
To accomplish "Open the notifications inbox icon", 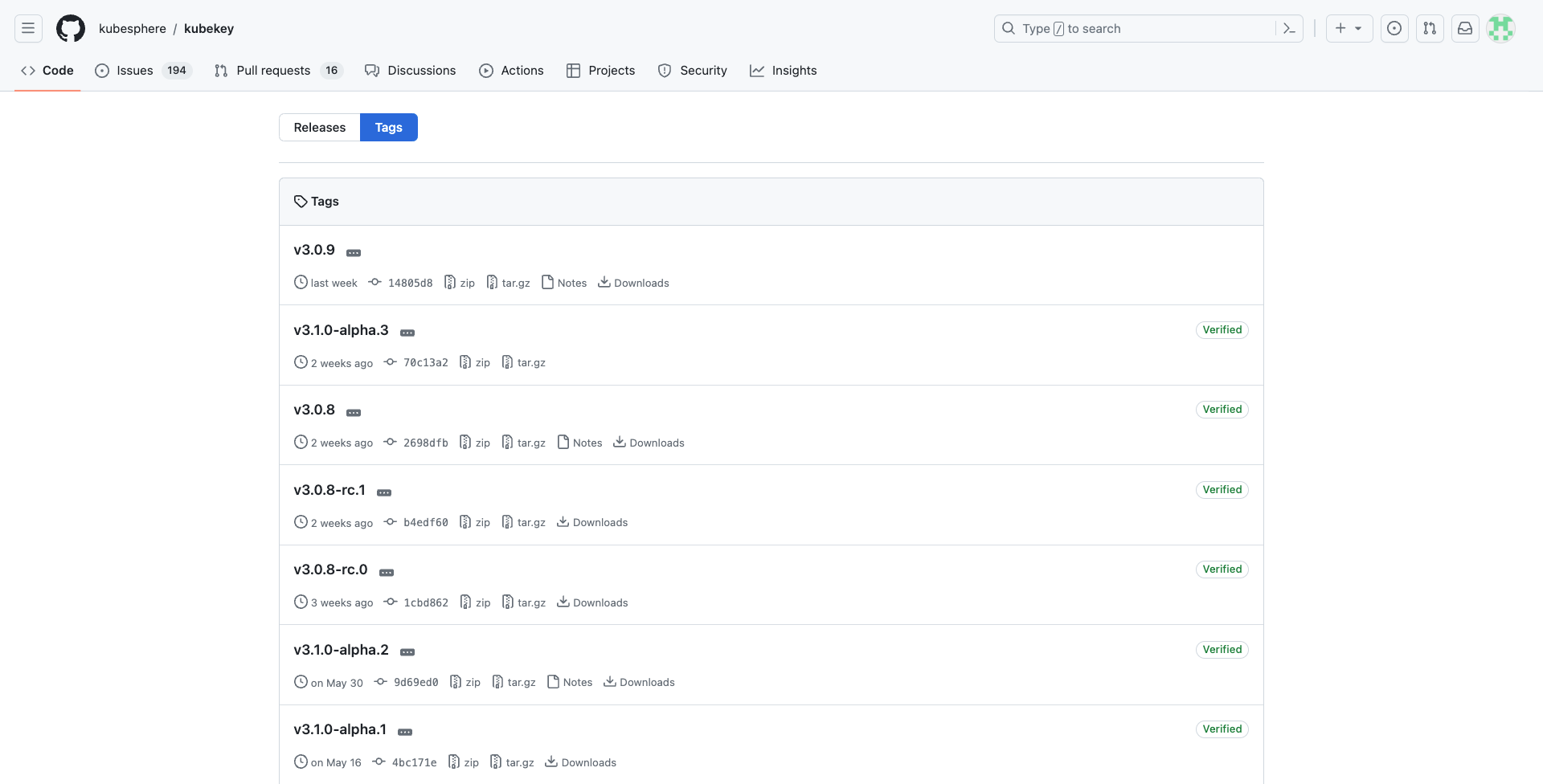I will pyautogui.click(x=1465, y=29).
